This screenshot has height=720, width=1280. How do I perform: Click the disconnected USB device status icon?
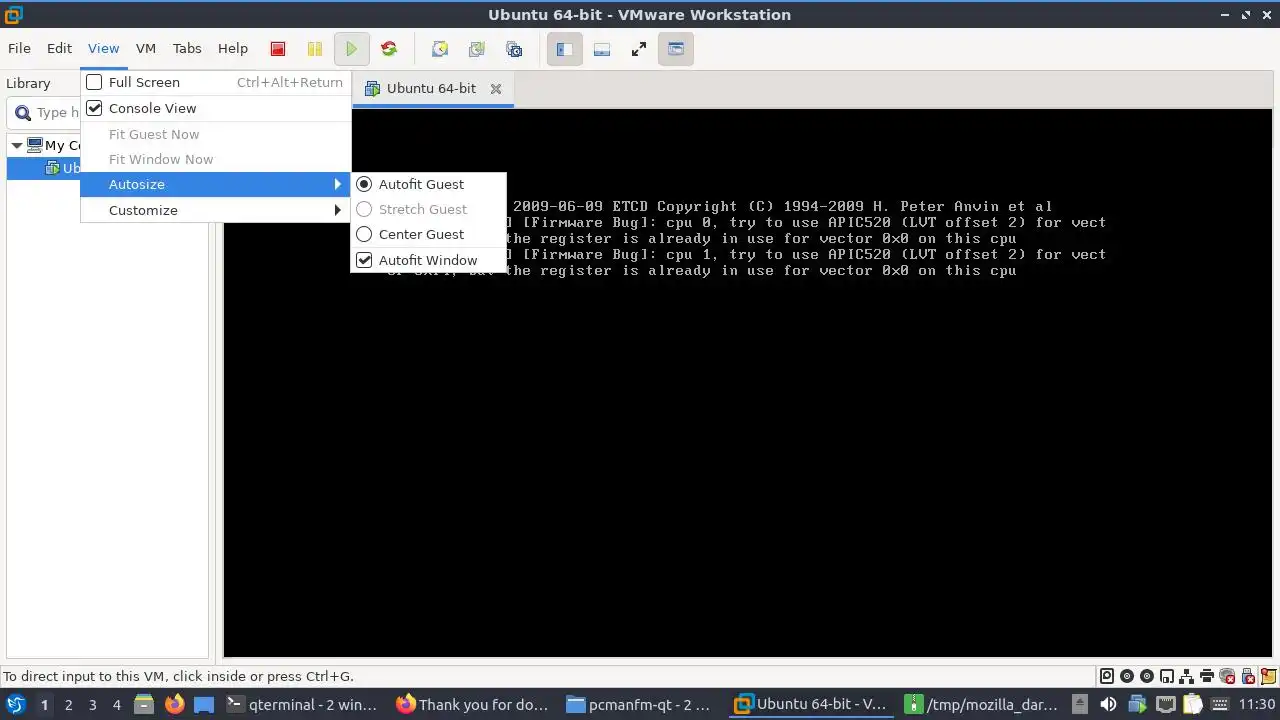(1248, 676)
